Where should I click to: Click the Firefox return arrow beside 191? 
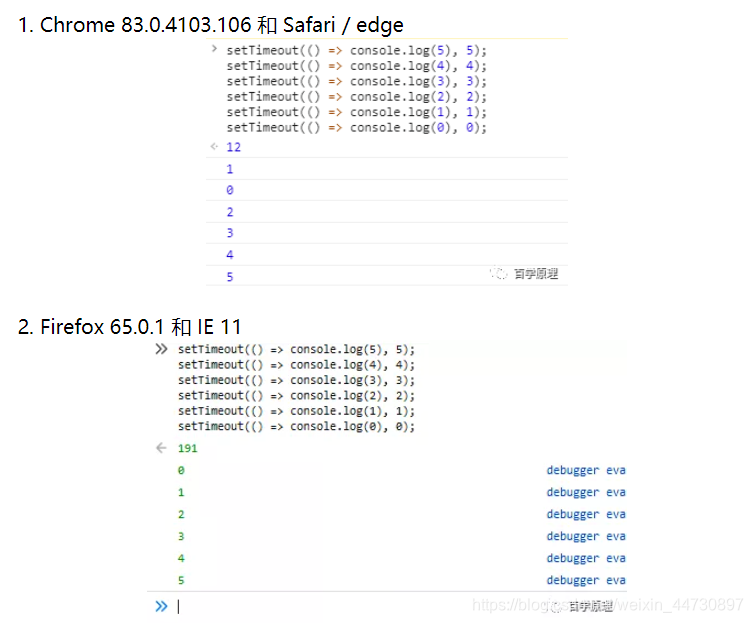161,448
